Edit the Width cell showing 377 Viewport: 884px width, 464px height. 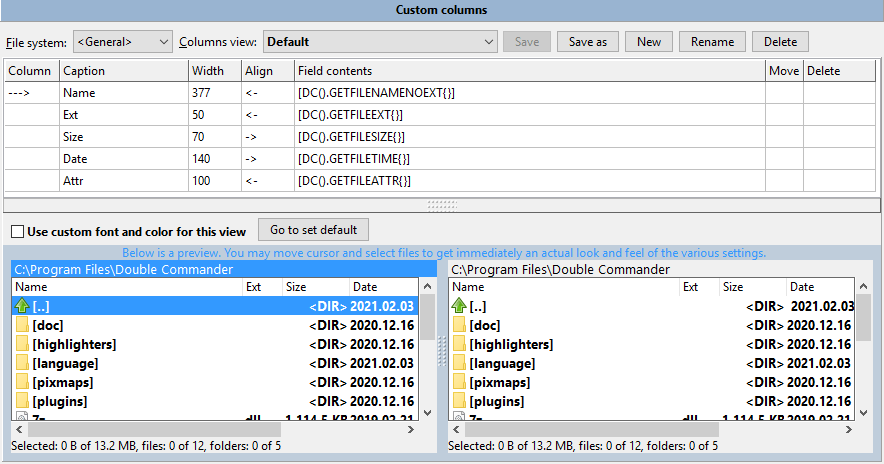[x=214, y=93]
